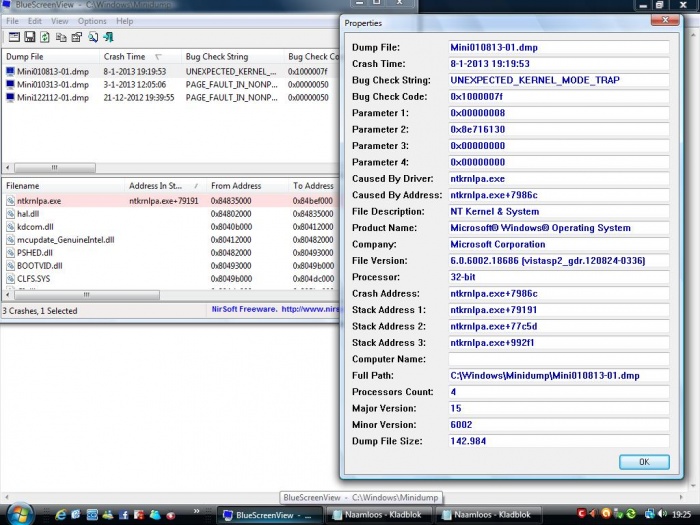The width and height of the screenshot is (700, 525).
Task: Open the File menu
Action: pyautogui.click(x=12, y=21)
